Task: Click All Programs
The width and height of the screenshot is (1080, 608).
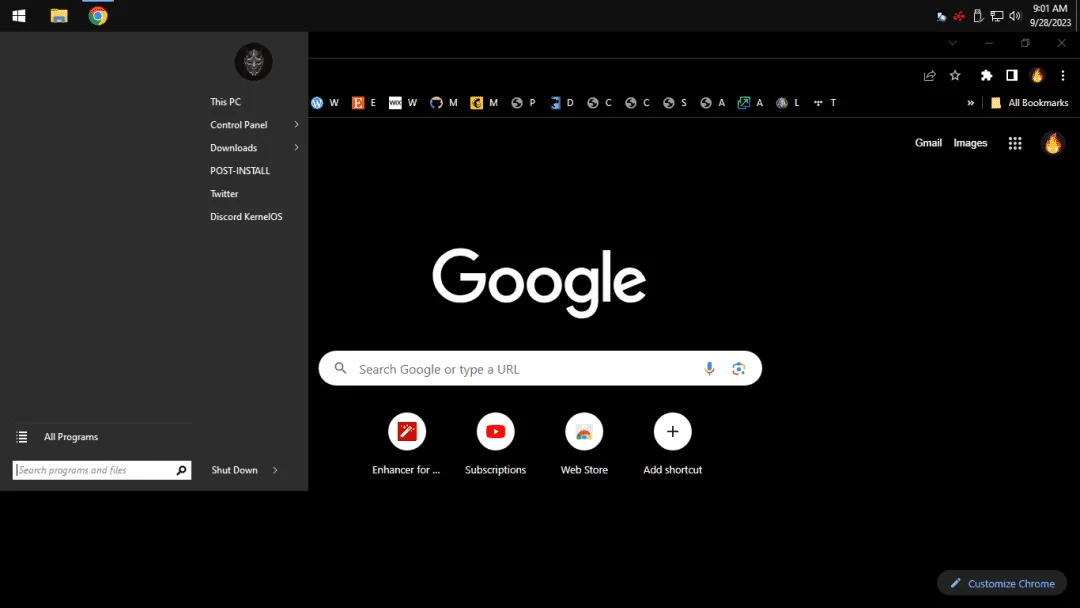Action: tap(71, 437)
